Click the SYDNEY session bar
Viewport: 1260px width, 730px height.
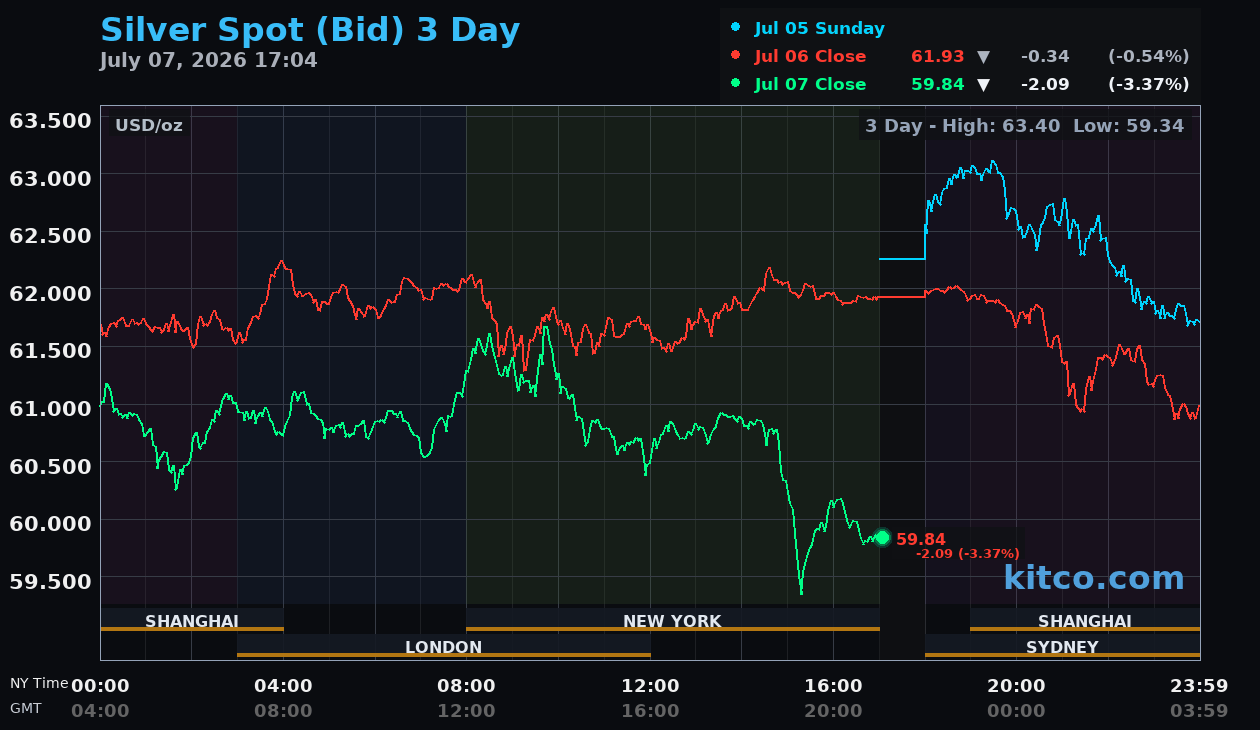(x=1062, y=647)
